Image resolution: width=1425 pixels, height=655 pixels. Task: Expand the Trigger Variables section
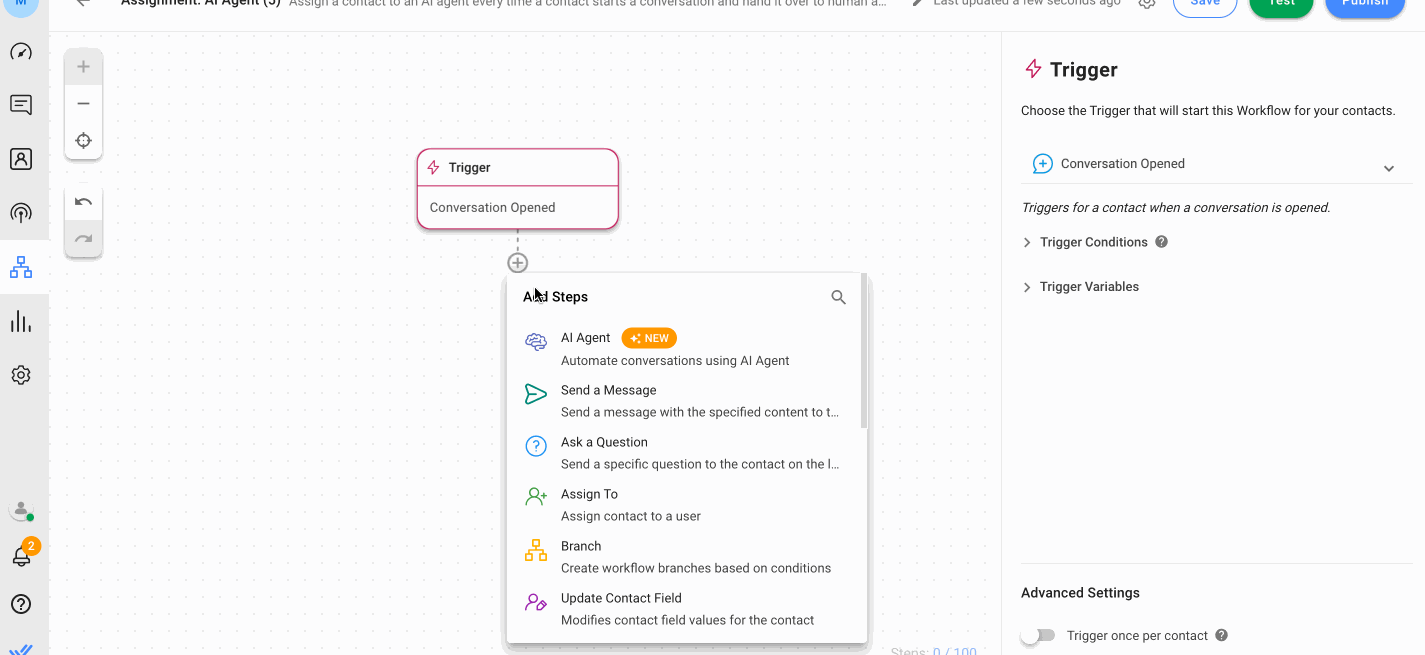1089,287
